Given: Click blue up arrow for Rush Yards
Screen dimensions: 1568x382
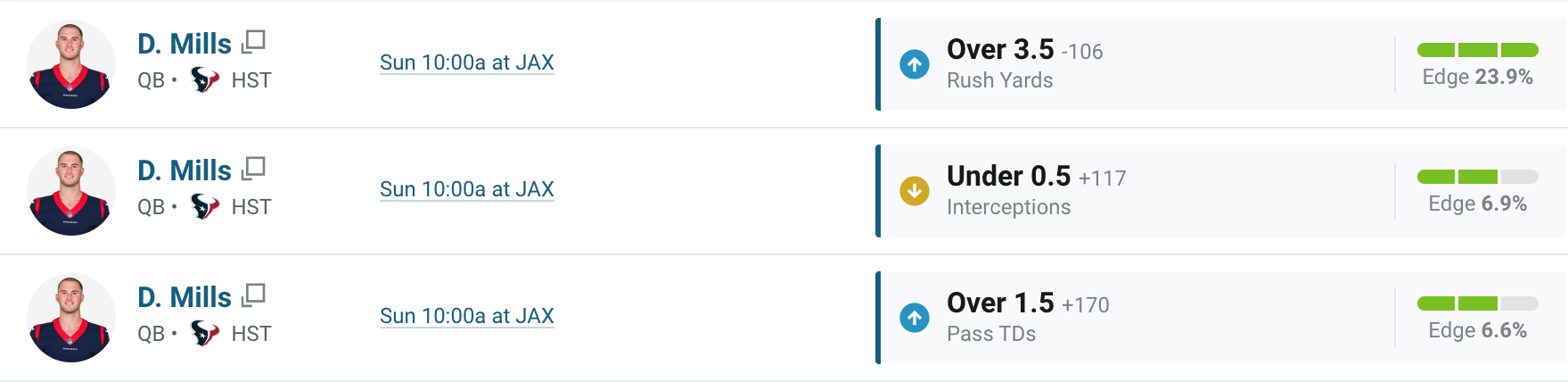Looking at the screenshot, I should coord(915,64).
